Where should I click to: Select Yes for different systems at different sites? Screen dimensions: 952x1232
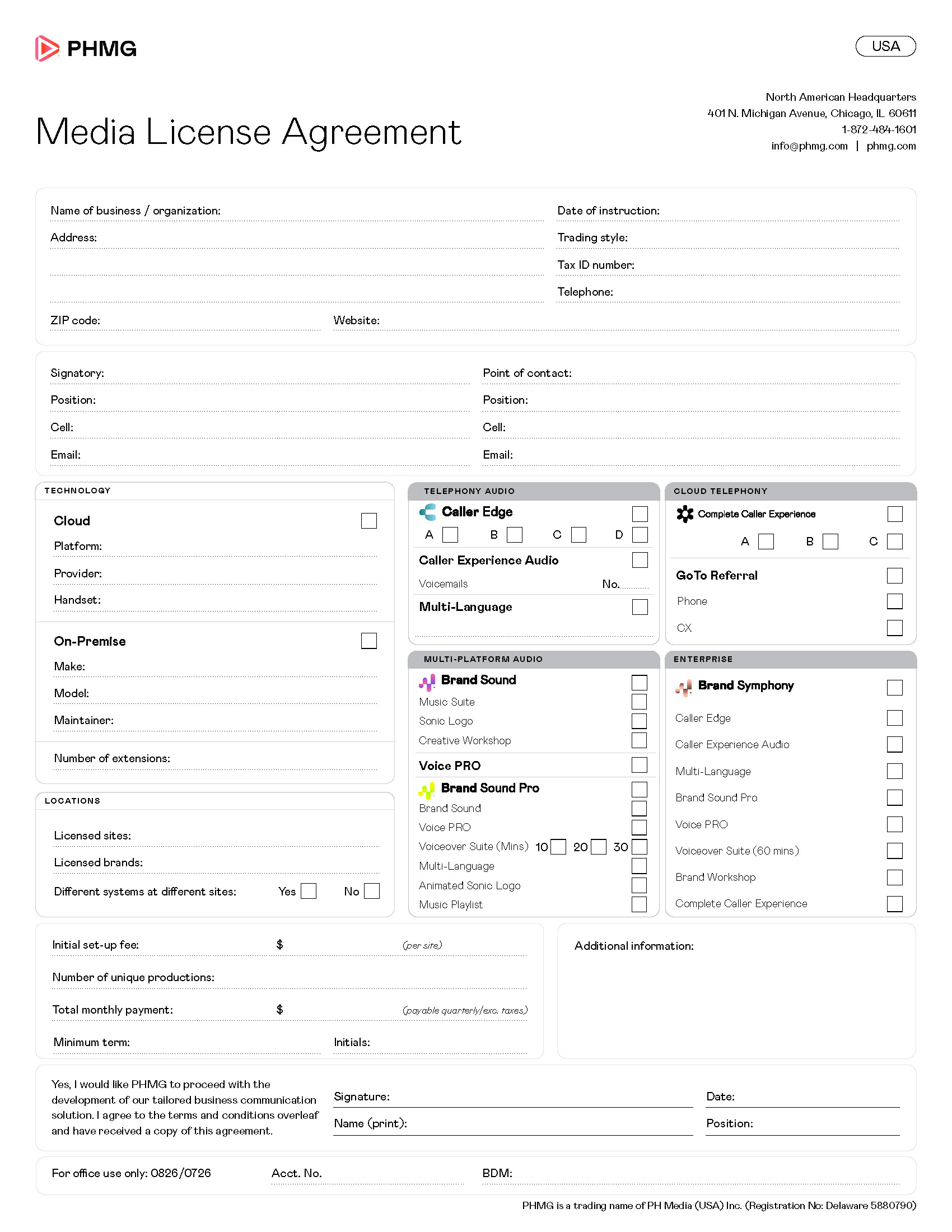coord(309,892)
